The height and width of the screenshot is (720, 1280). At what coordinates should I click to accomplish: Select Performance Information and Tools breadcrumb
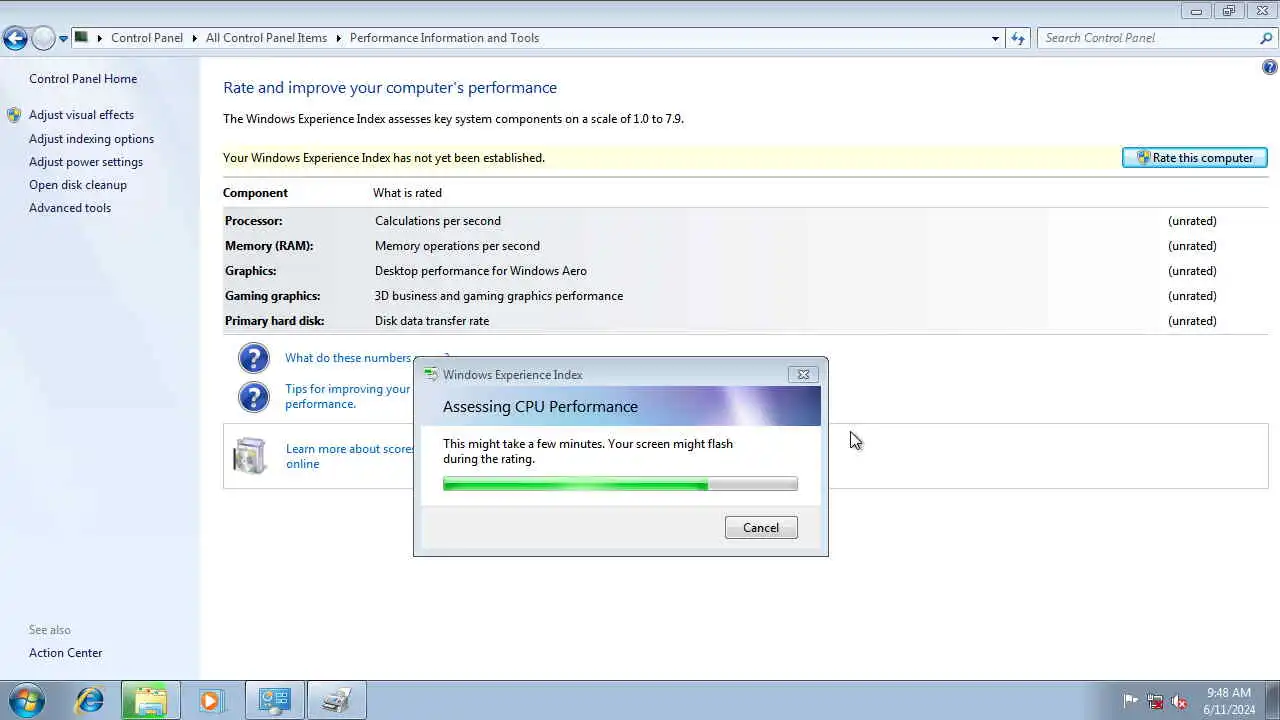tap(444, 38)
